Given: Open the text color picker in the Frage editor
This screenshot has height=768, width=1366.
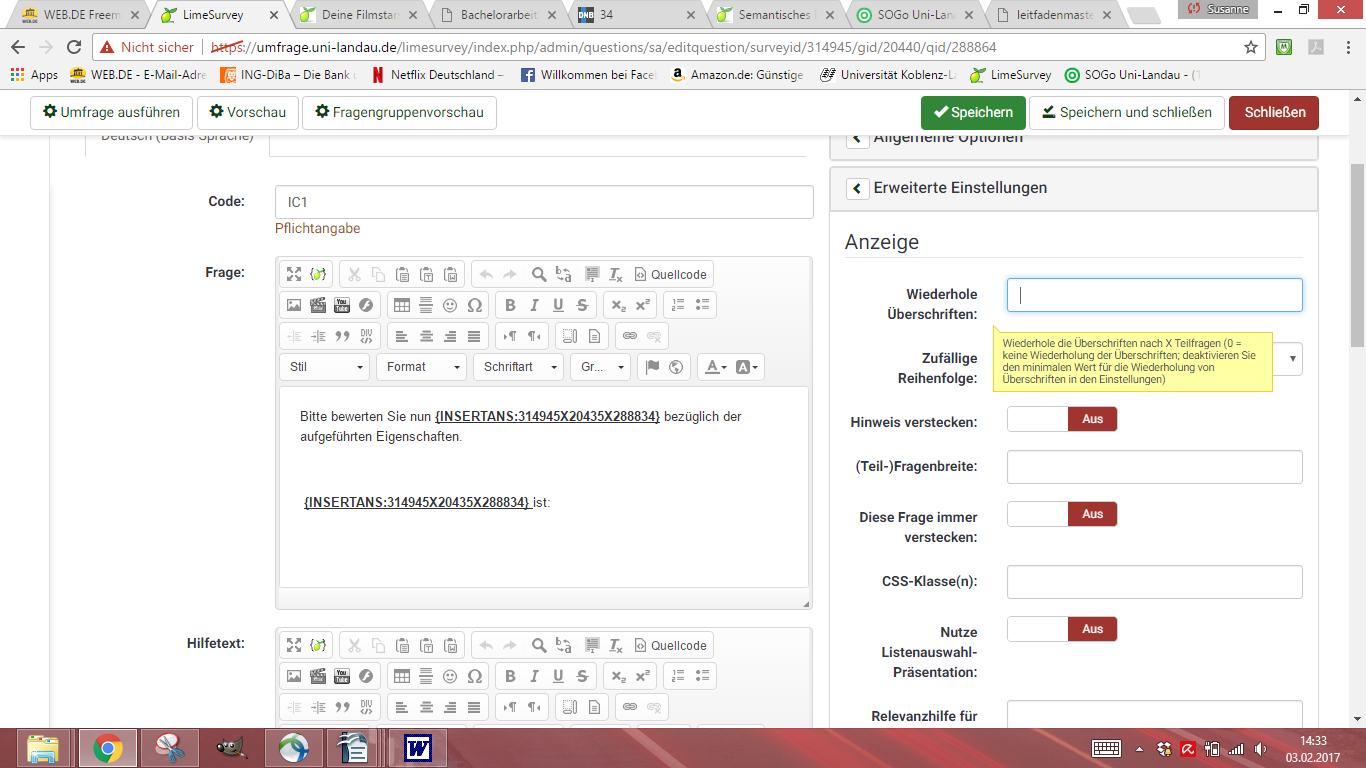Looking at the screenshot, I should (x=715, y=367).
